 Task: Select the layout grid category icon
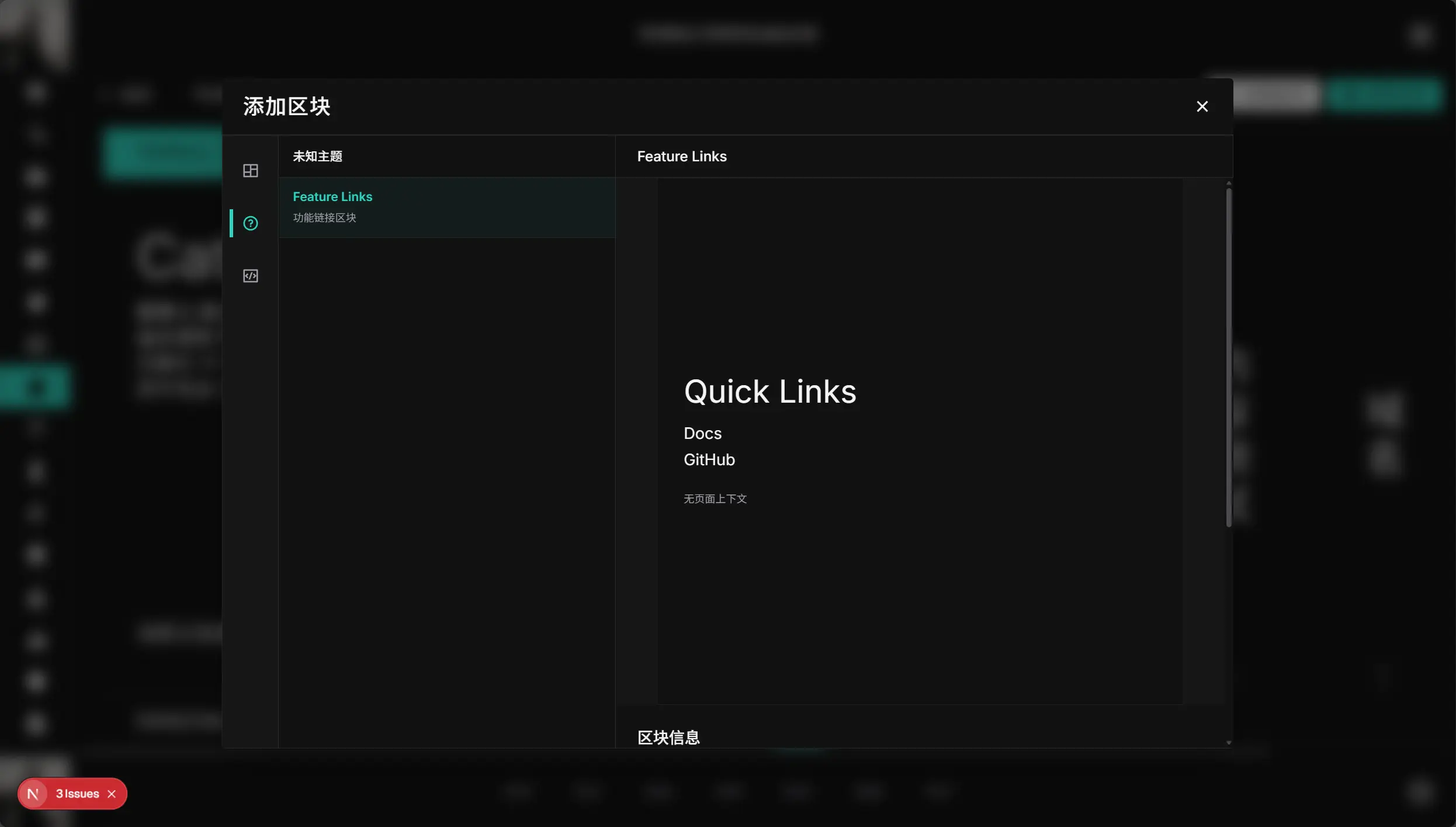(x=250, y=171)
